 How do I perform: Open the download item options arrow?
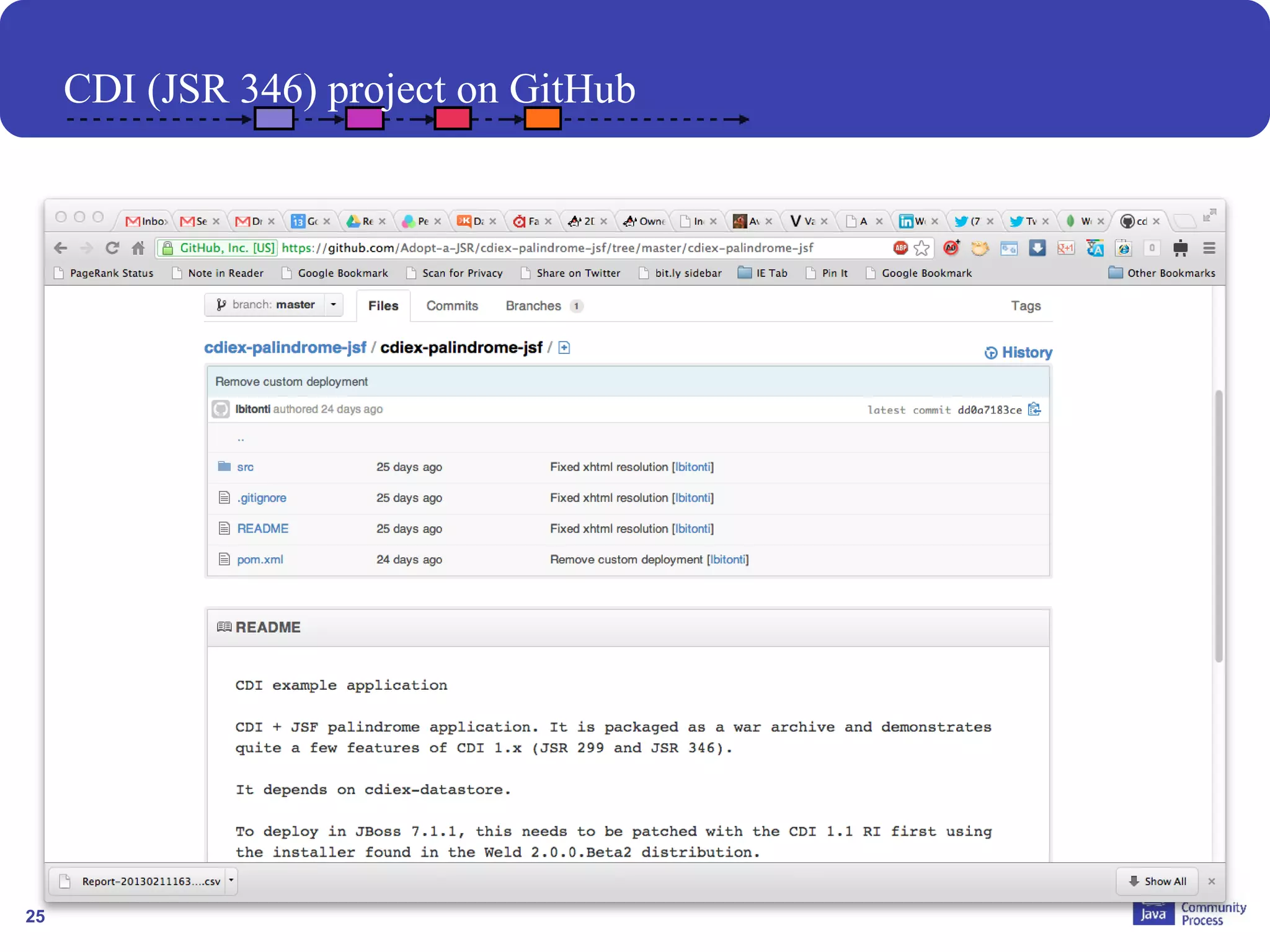pos(231,880)
